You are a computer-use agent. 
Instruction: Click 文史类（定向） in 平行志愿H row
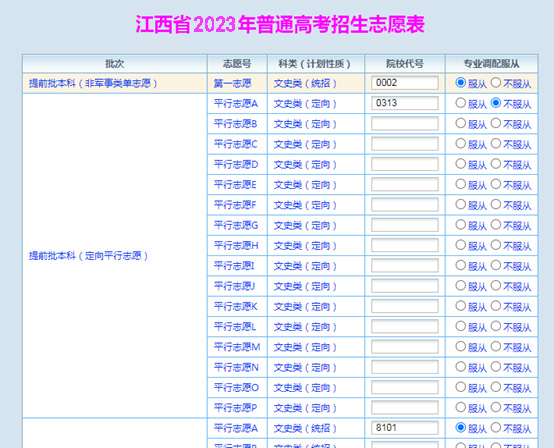(305, 246)
